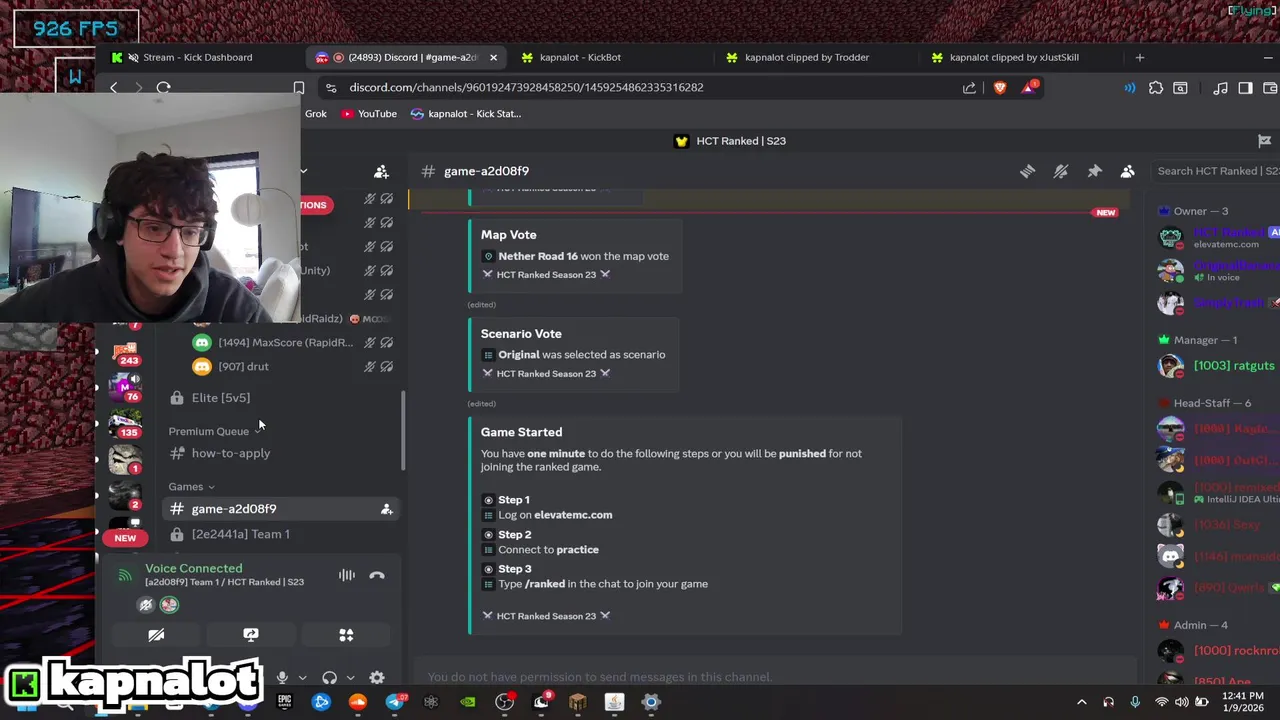Open Brave Shields lion icon
Image resolution: width=1280 pixels, height=720 pixels.
pos(1000,88)
